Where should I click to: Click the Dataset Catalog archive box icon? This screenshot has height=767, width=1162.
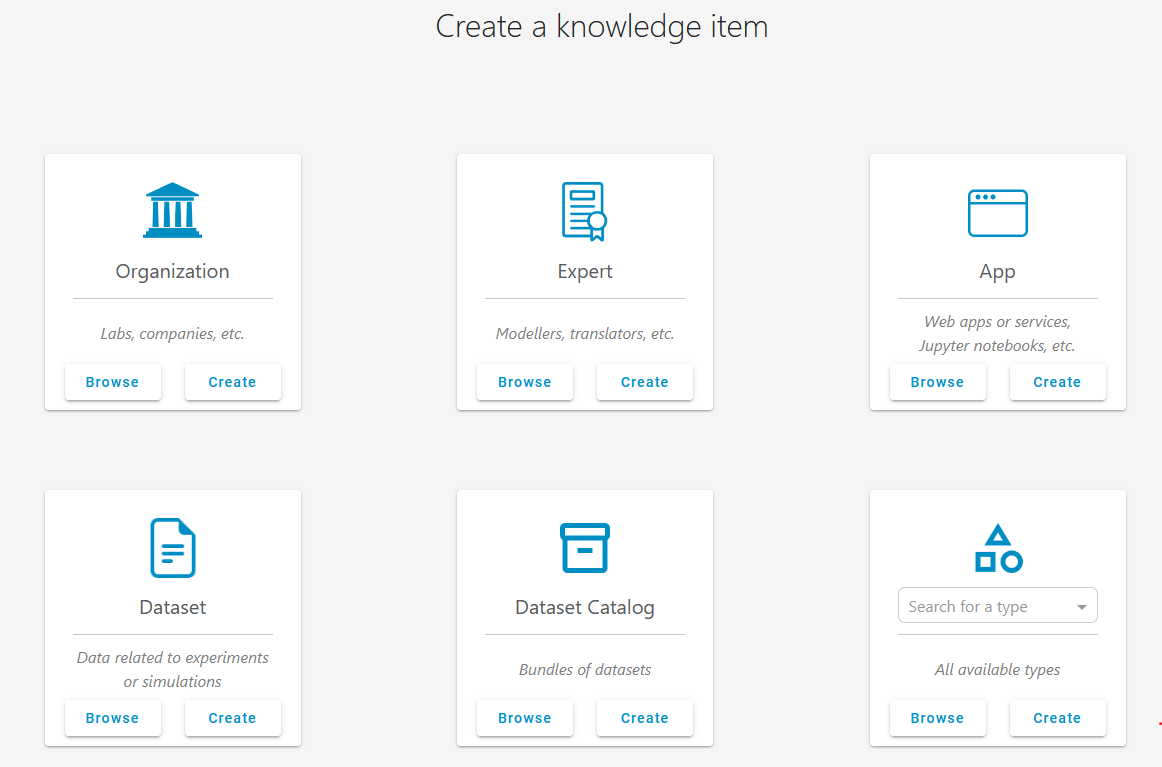[x=585, y=548]
